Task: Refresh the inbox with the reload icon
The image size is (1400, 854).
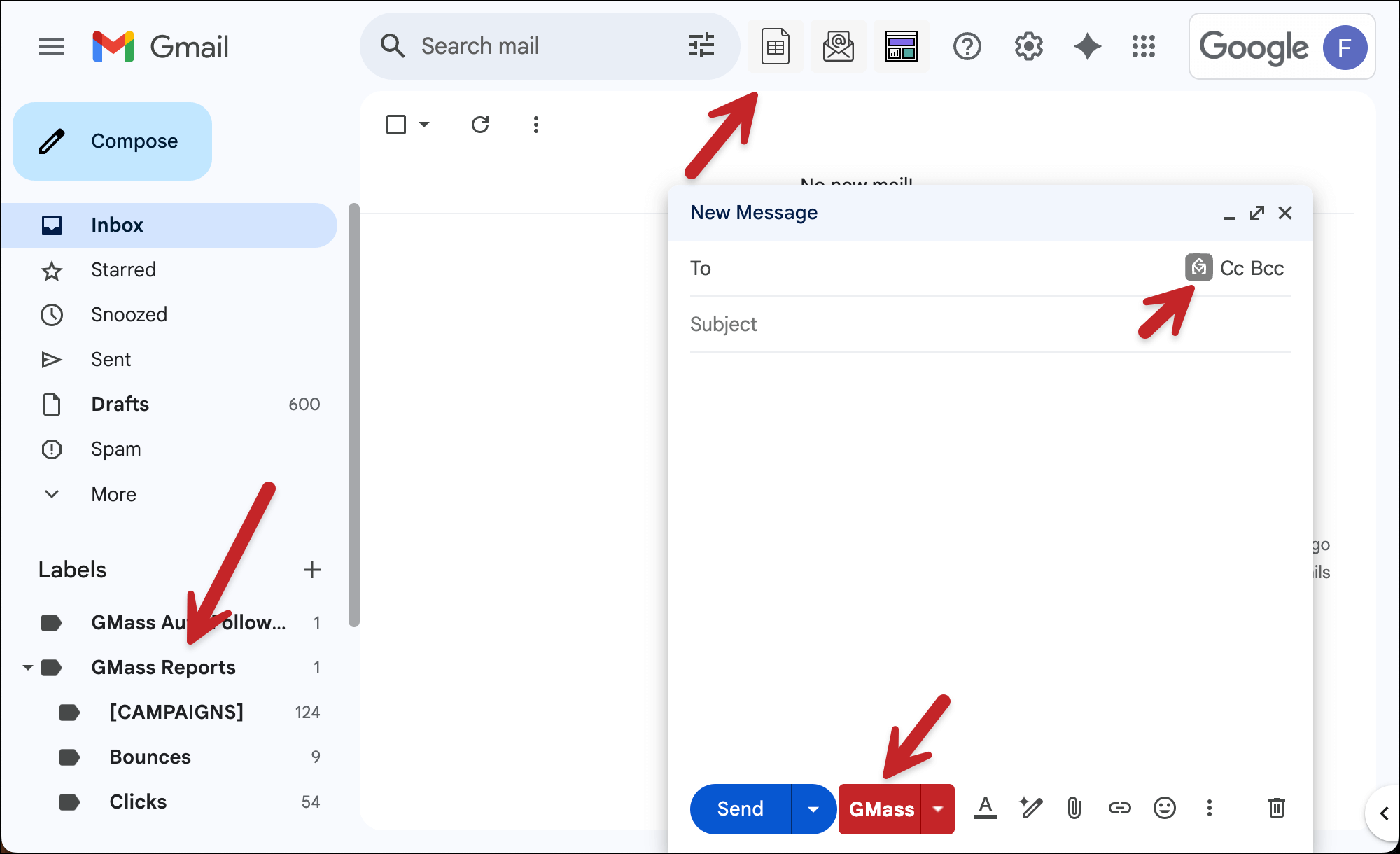Action: coord(480,124)
